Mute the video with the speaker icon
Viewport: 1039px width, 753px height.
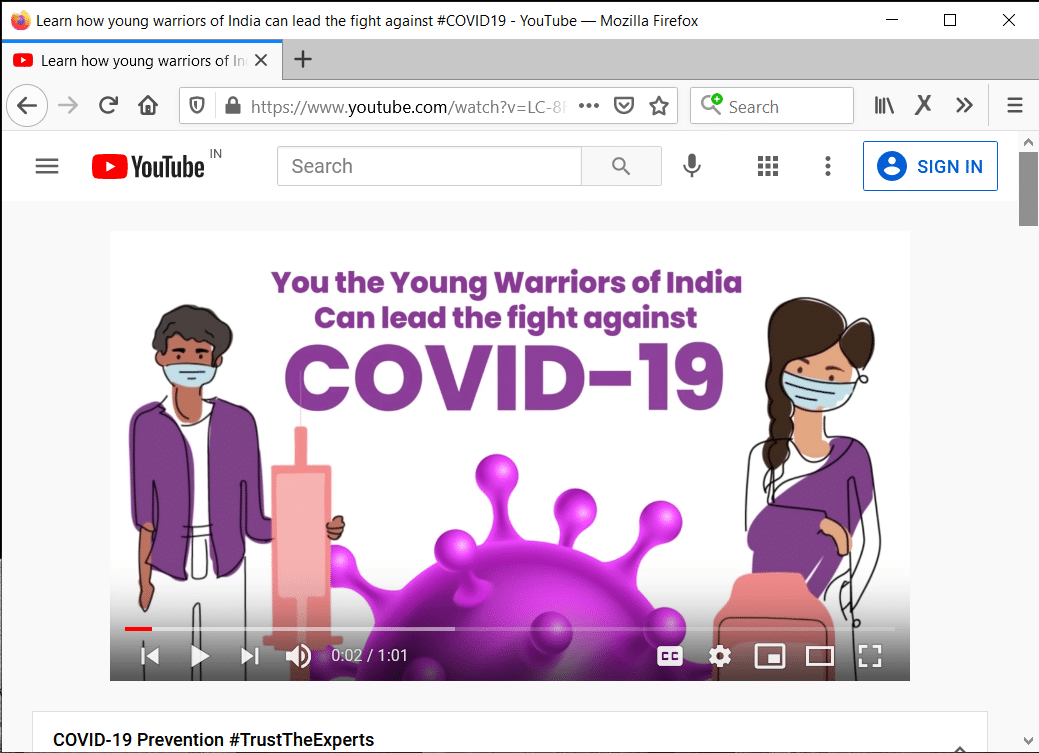pyautogui.click(x=297, y=656)
